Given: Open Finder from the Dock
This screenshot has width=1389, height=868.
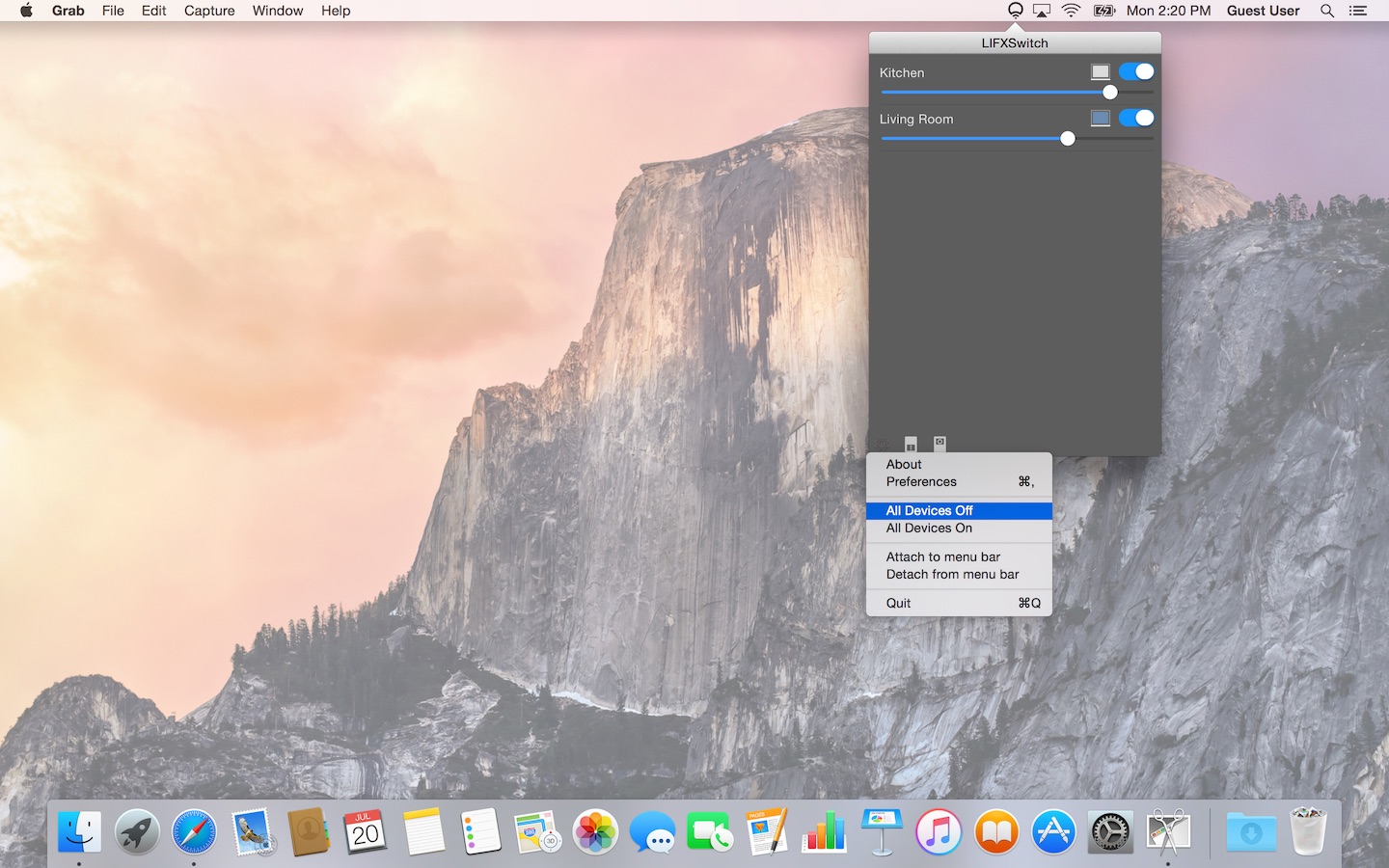Looking at the screenshot, I should click(x=79, y=831).
